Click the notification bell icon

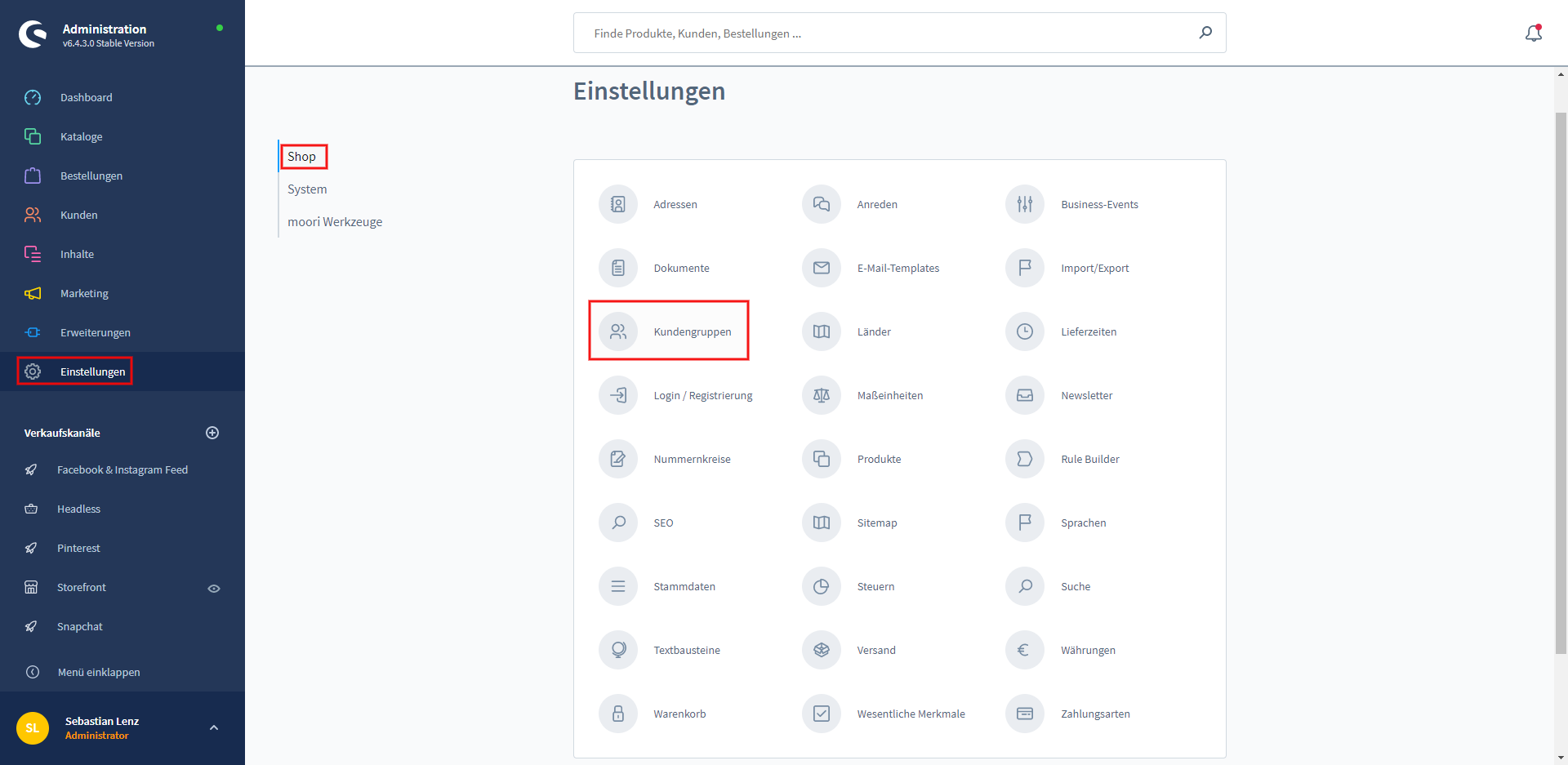(x=1534, y=33)
